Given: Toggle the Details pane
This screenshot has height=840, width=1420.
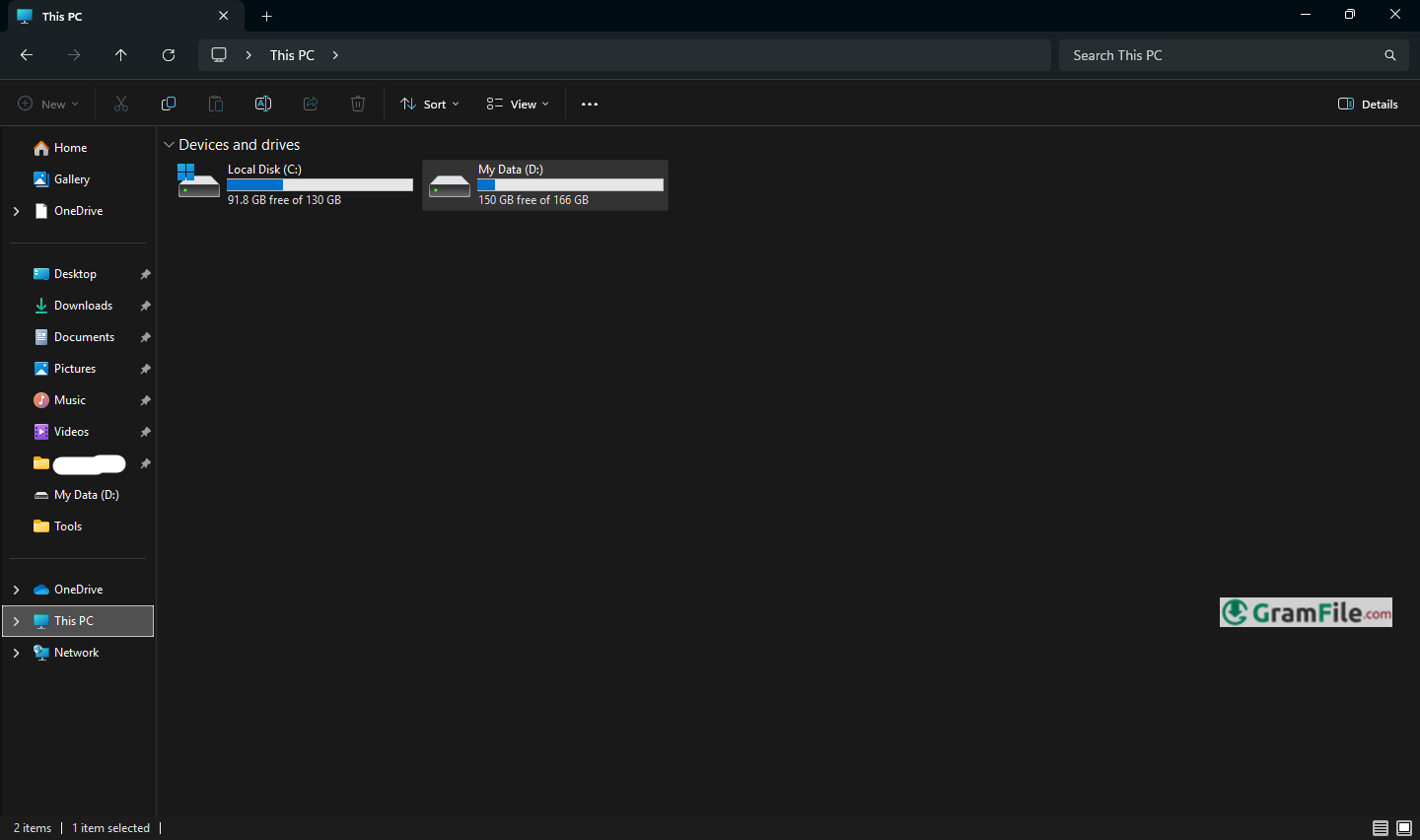Looking at the screenshot, I should tap(1368, 104).
